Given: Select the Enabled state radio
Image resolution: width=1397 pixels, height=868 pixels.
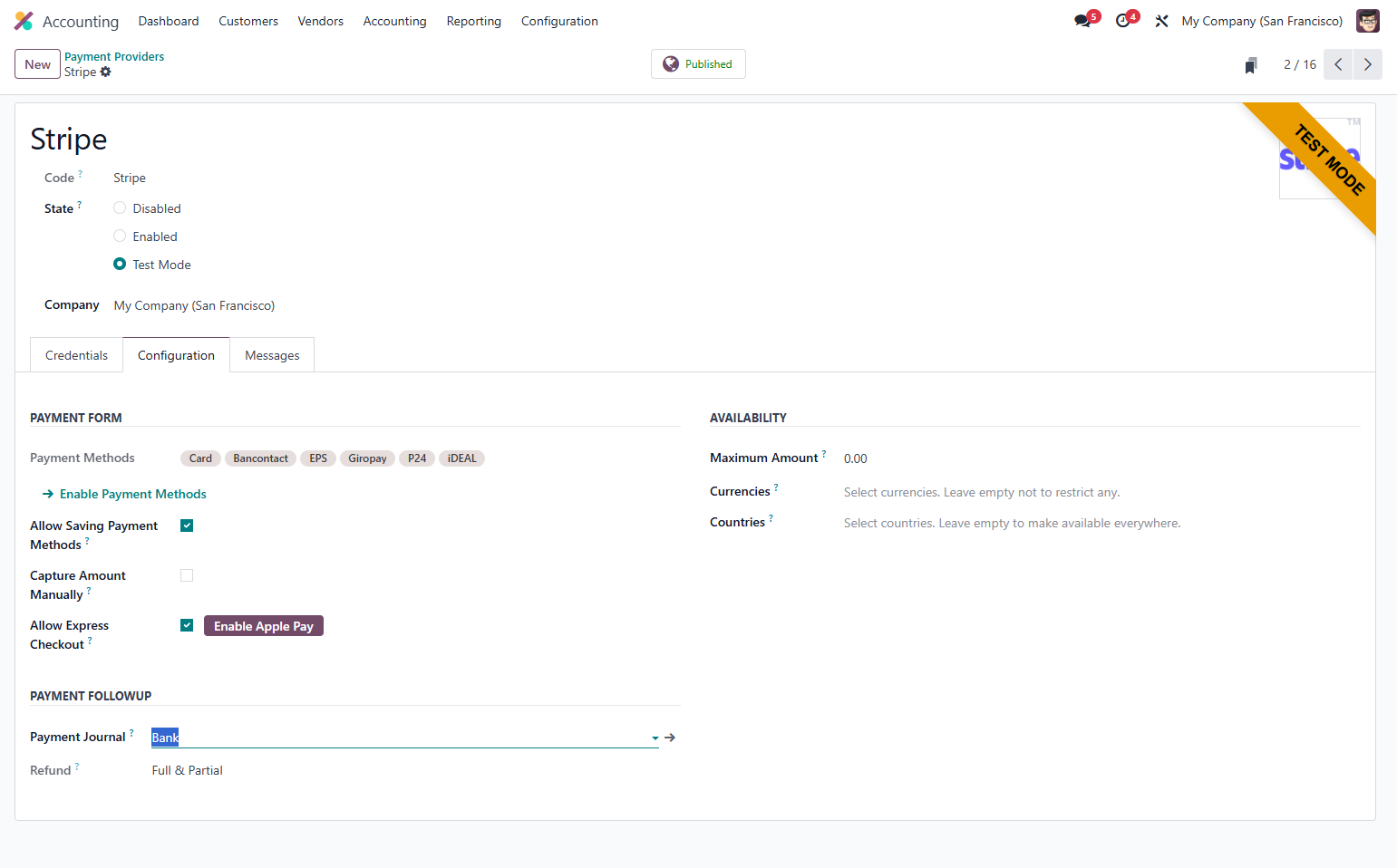Looking at the screenshot, I should [x=120, y=236].
